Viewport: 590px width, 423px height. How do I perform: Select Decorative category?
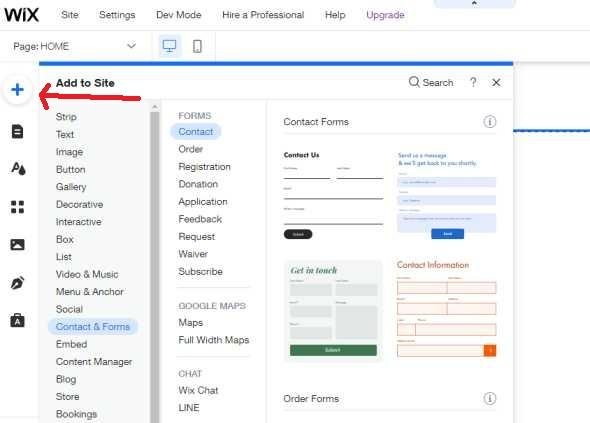click(x=79, y=204)
